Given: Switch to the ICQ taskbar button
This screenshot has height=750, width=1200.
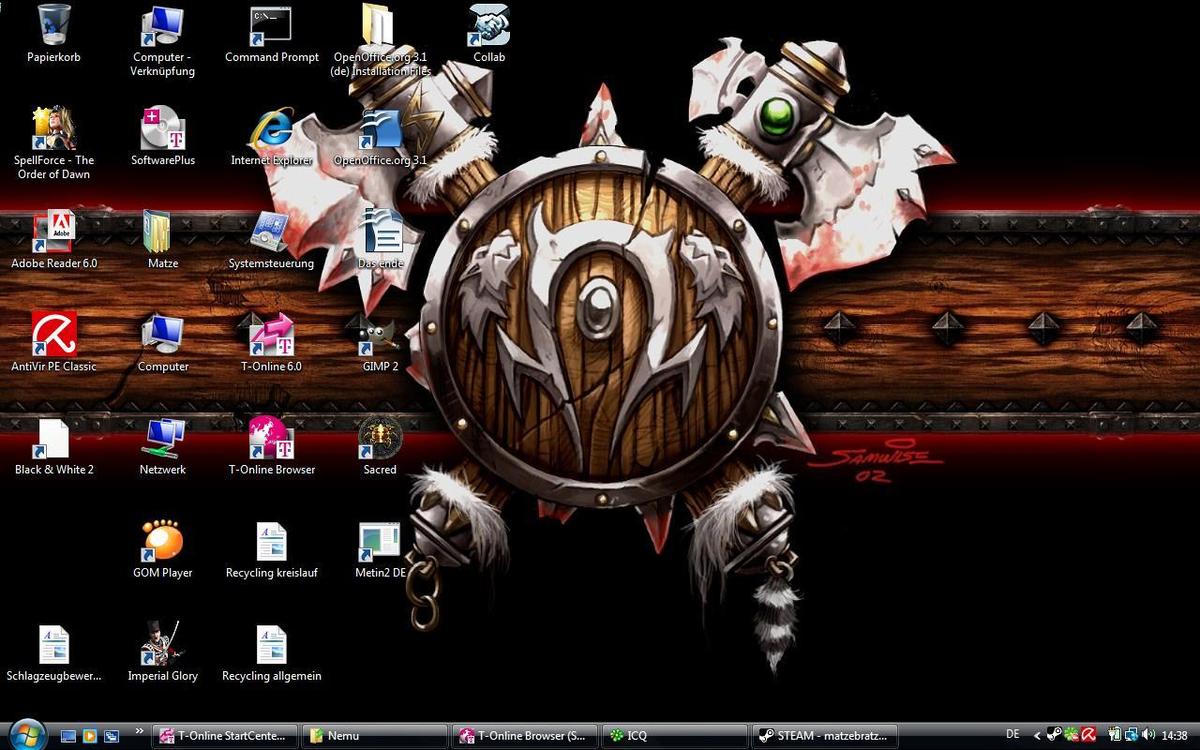Looking at the screenshot, I should click(x=675, y=736).
